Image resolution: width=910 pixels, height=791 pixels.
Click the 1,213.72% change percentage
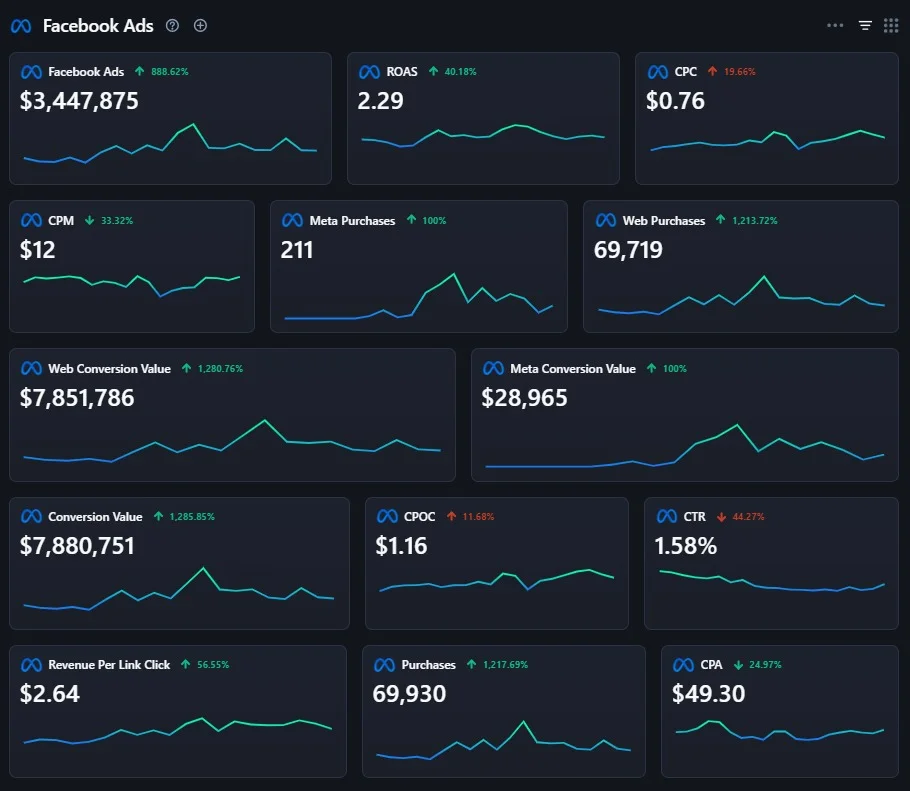(x=755, y=221)
